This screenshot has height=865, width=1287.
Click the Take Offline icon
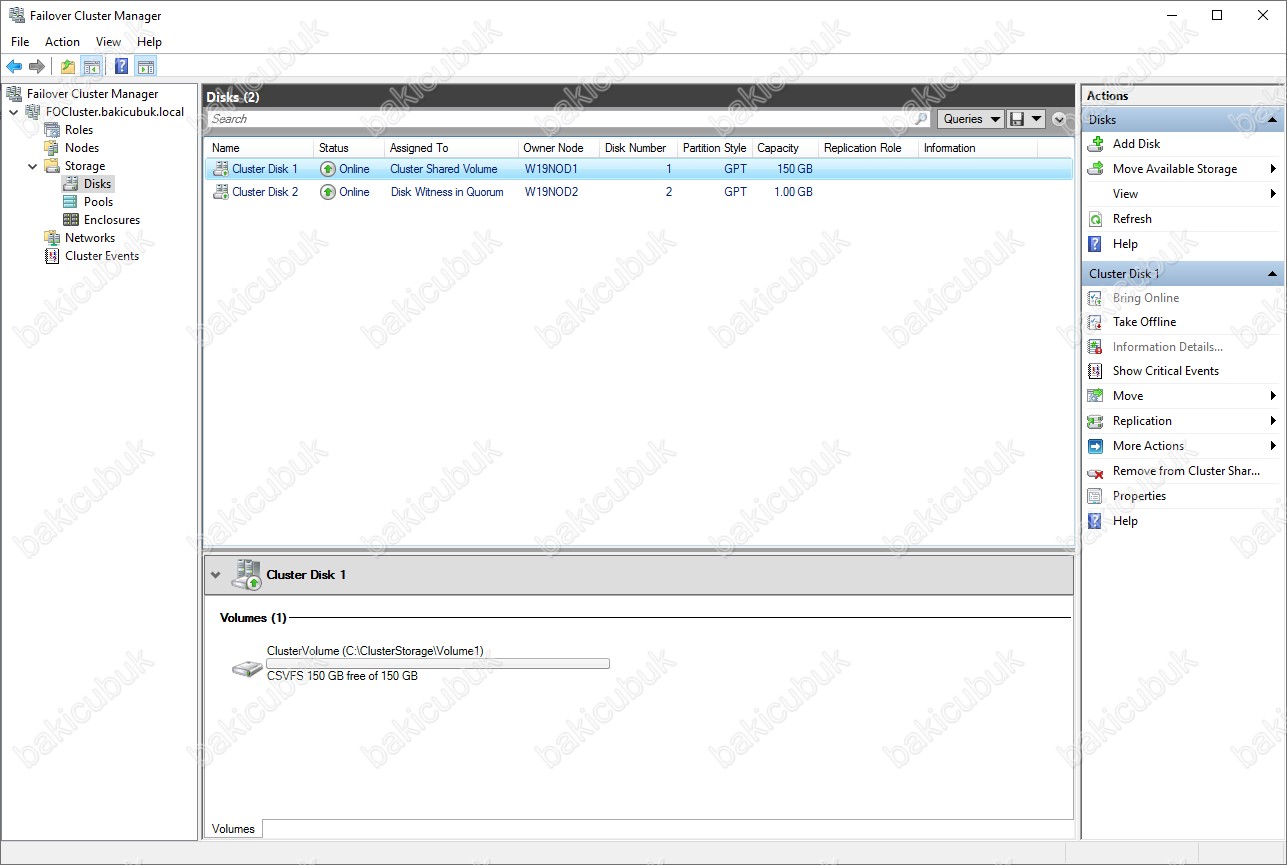tap(1095, 322)
